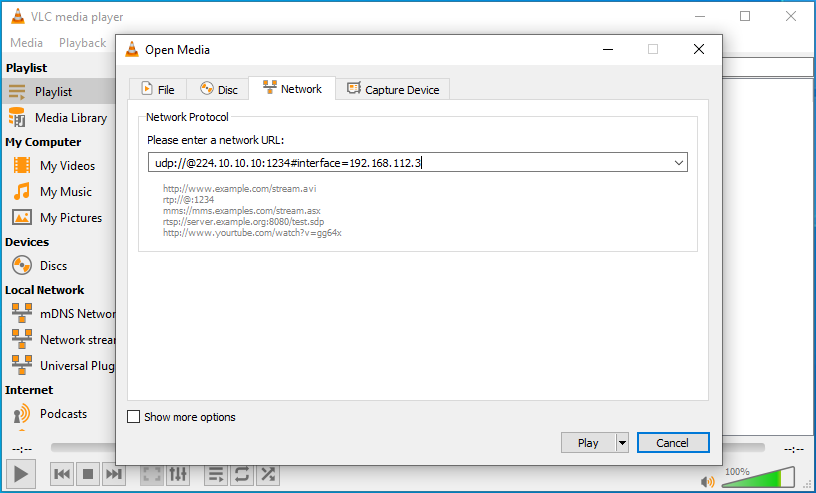Toggle the shuffle random playback icon
The image size is (816, 493).
pos(267,474)
